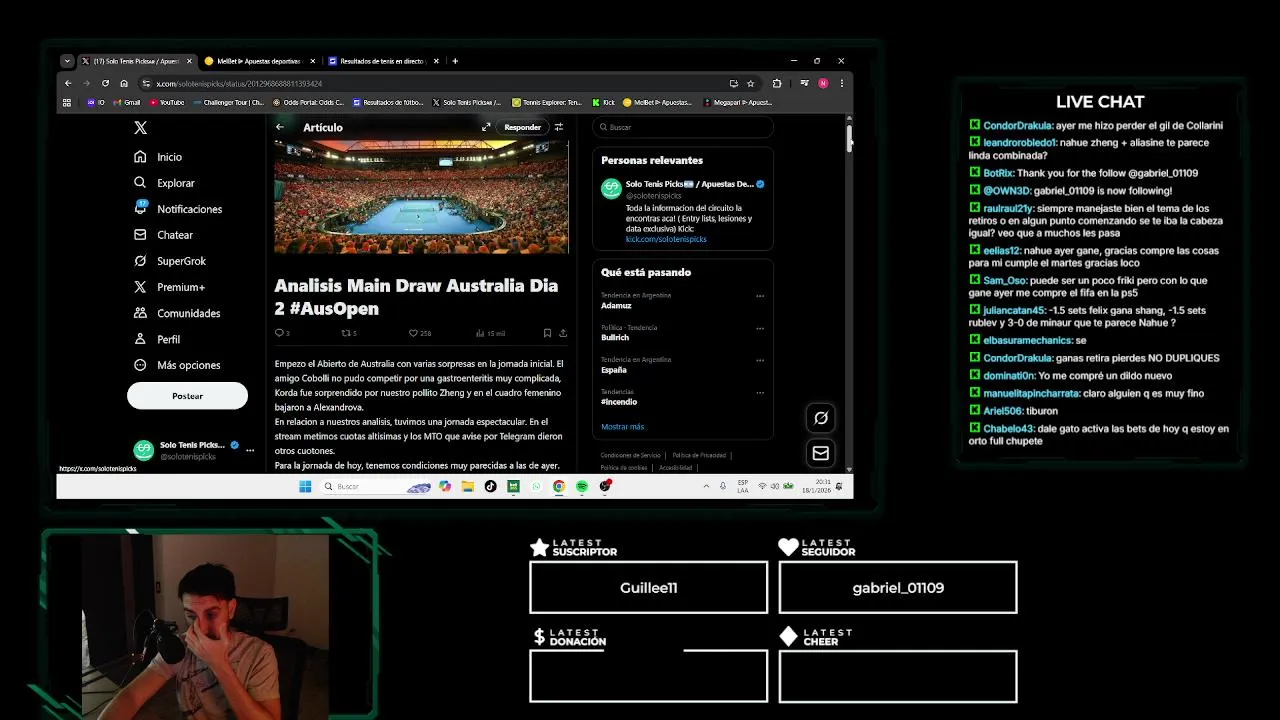Go back with article back arrow
1280x720 pixels.
[280, 127]
